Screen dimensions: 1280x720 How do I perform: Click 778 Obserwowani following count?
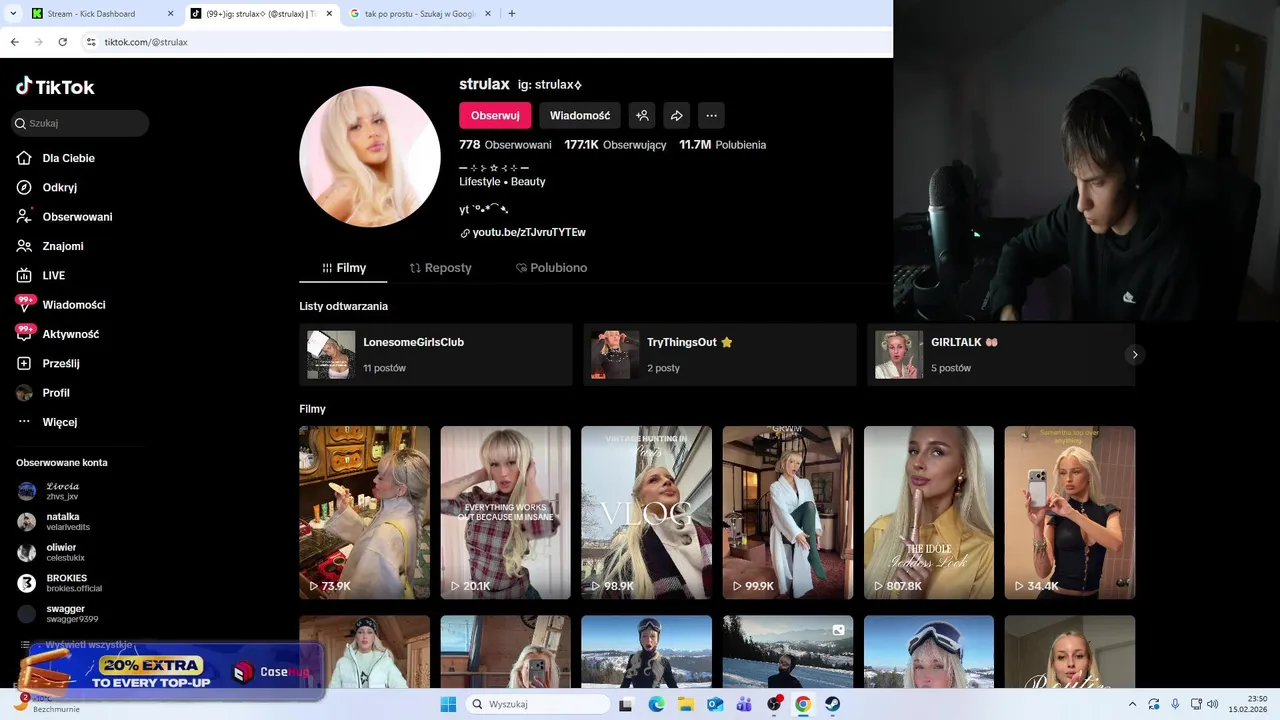click(505, 145)
